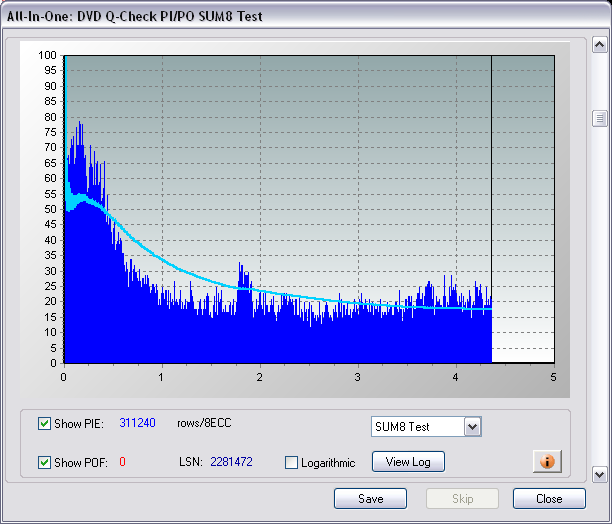Click the rows/8ECC label
The width and height of the screenshot is (612, 524).
[204, 423]
